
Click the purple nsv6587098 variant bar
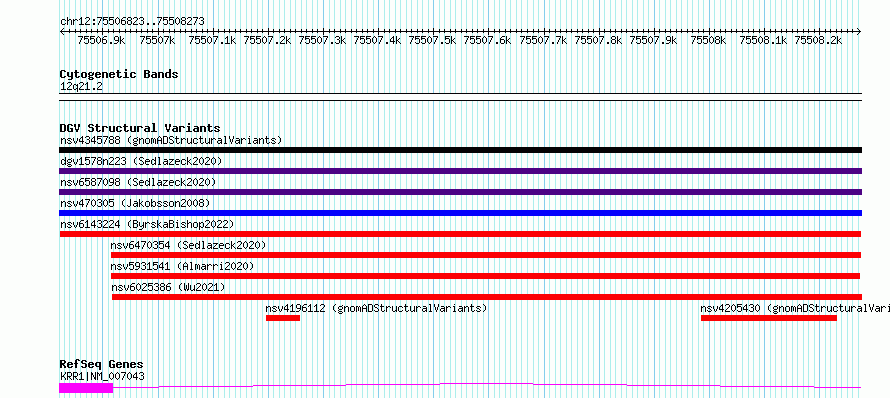[460, 192]
